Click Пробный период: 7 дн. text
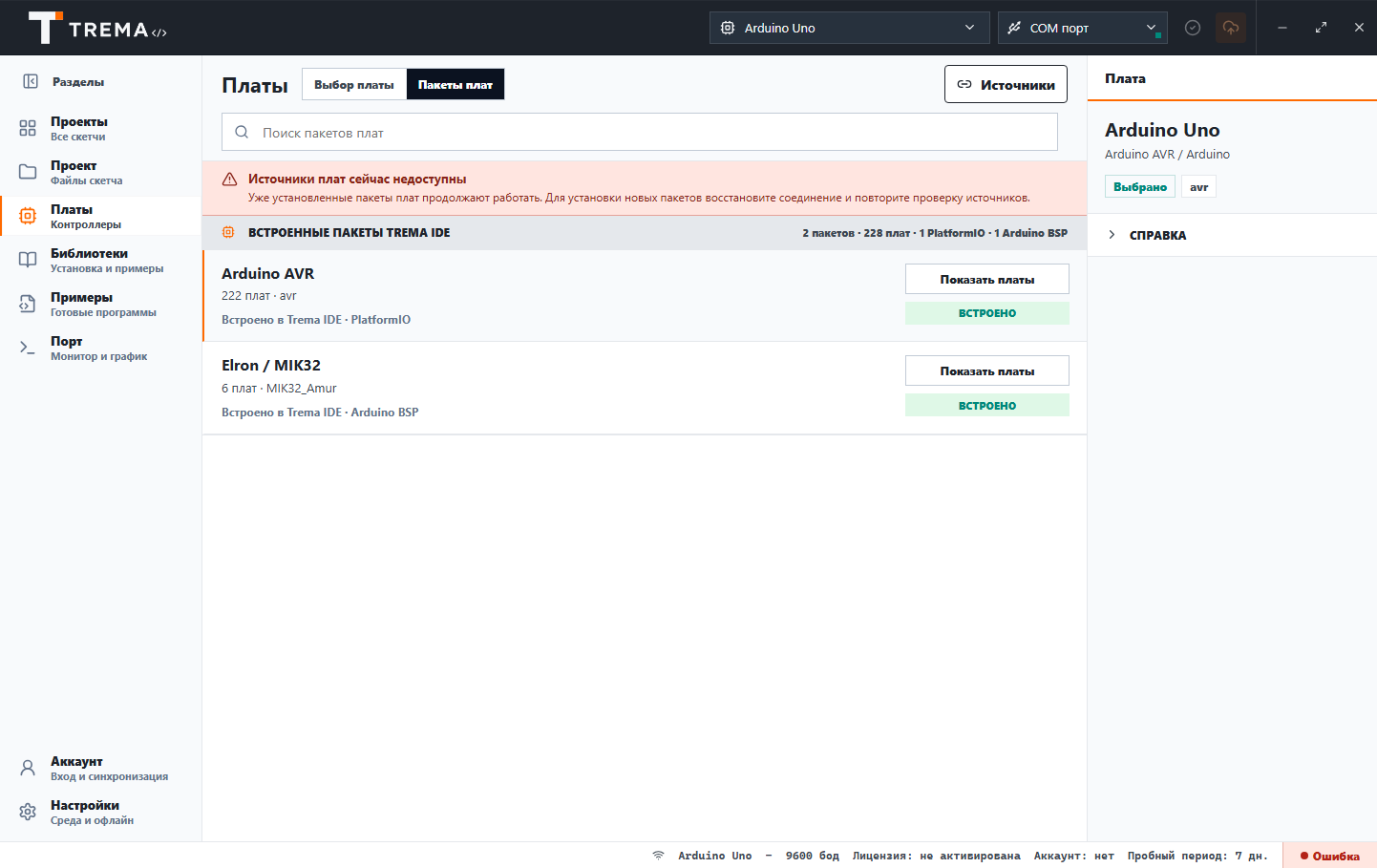 [x=1197, y=856]
